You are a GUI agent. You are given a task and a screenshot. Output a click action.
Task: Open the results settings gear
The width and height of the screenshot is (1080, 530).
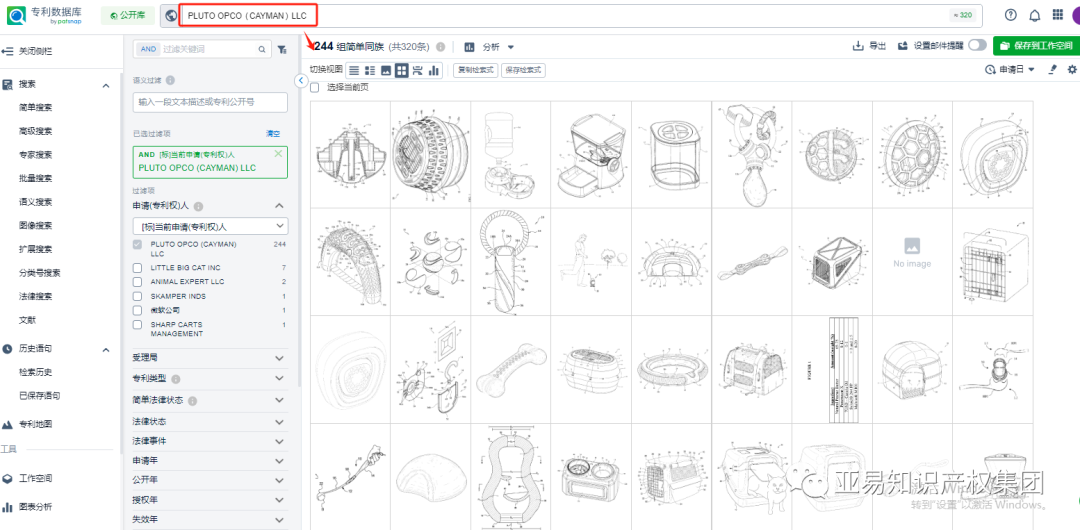coord(1072,70)
